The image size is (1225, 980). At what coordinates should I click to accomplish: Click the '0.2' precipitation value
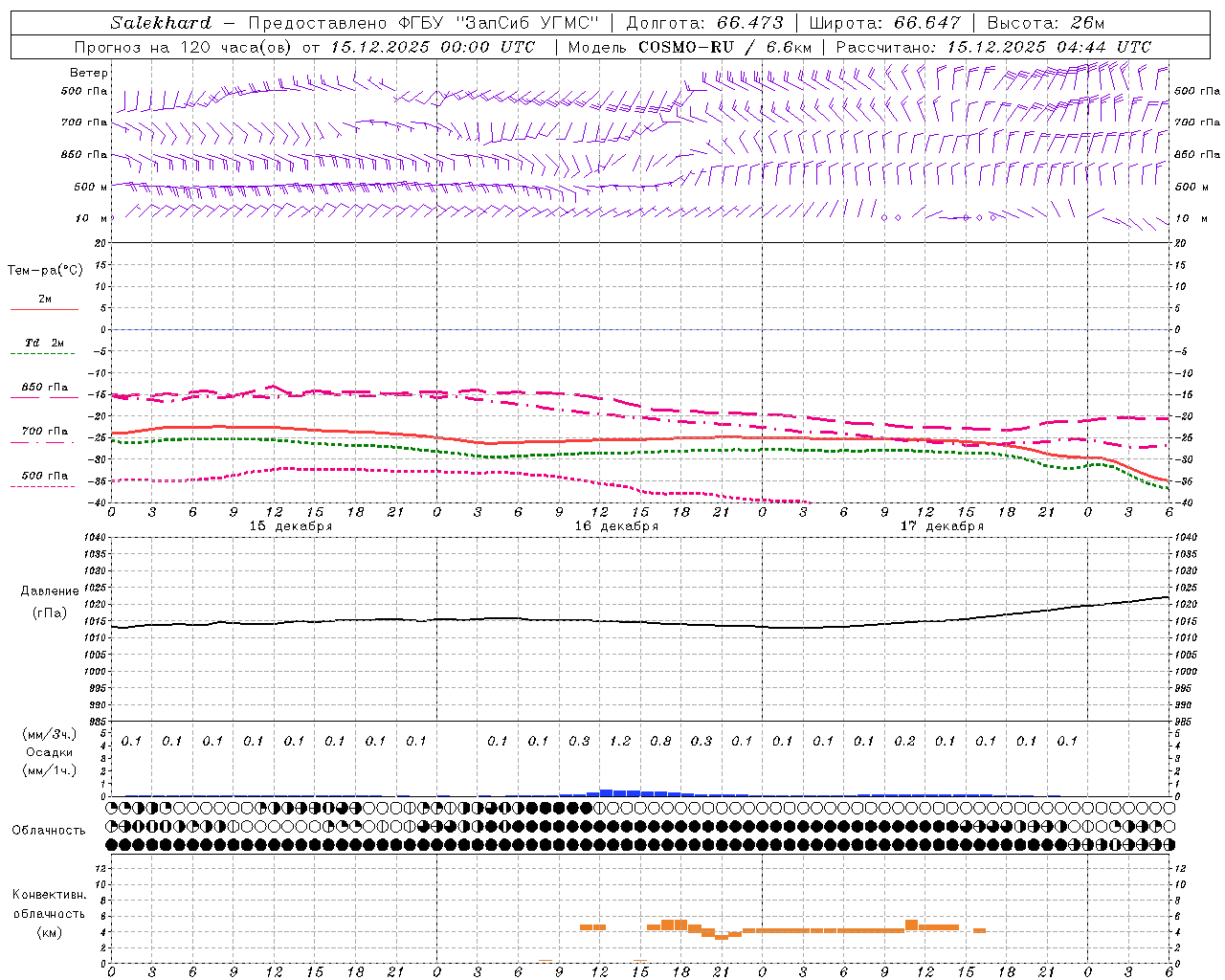point(904,741)
